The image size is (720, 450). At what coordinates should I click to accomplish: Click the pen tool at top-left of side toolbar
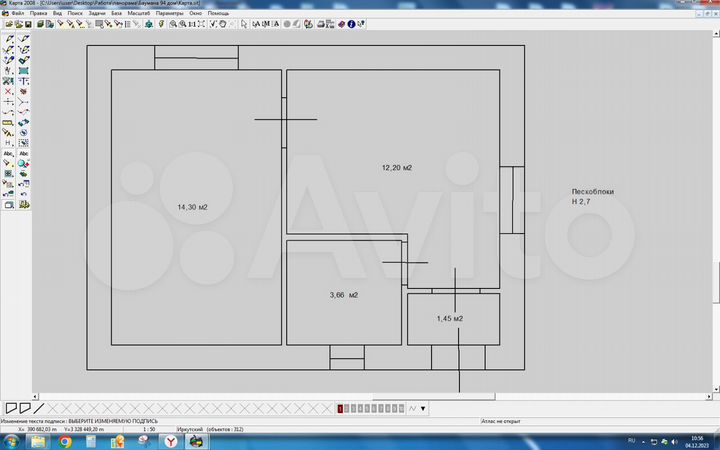click(8, 38)
